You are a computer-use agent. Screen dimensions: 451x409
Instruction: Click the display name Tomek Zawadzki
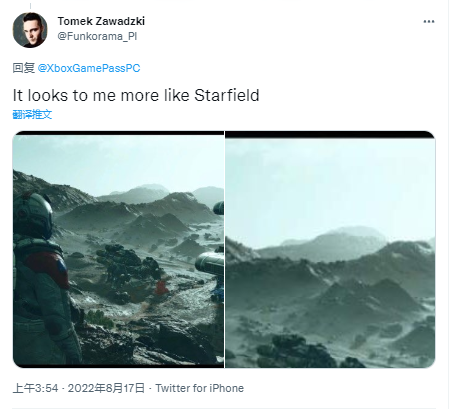click(101, 21)
